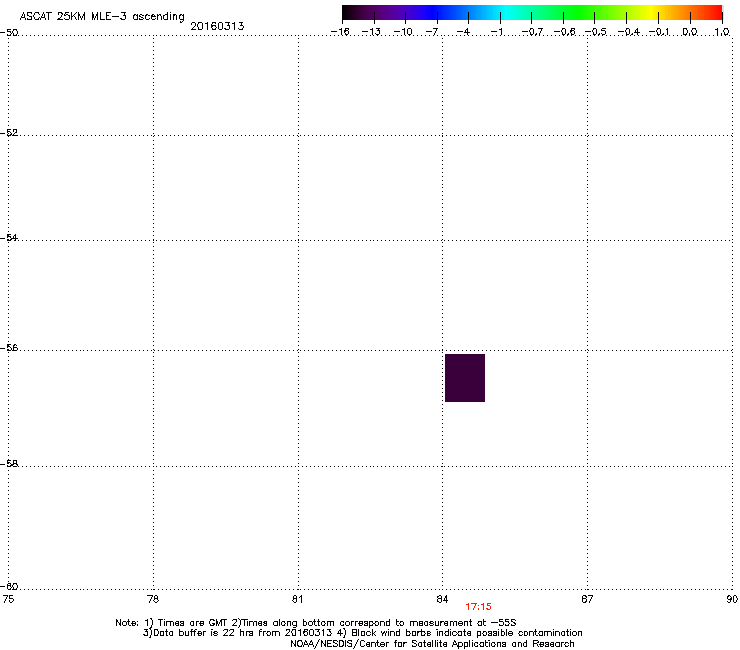Click the -58 latitude axis label

(x=9, y=464)
